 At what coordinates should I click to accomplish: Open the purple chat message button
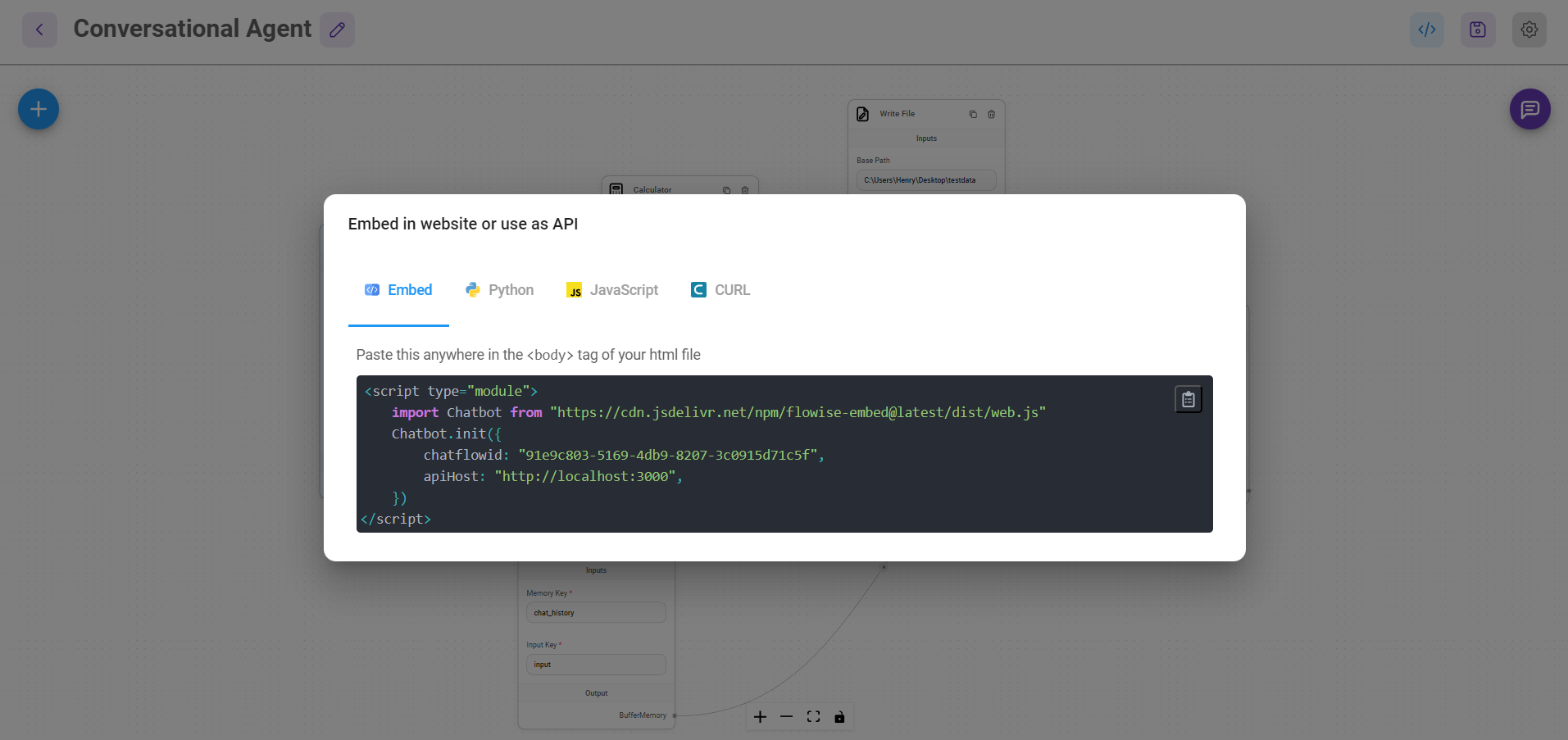click(x=1529, y=109)
